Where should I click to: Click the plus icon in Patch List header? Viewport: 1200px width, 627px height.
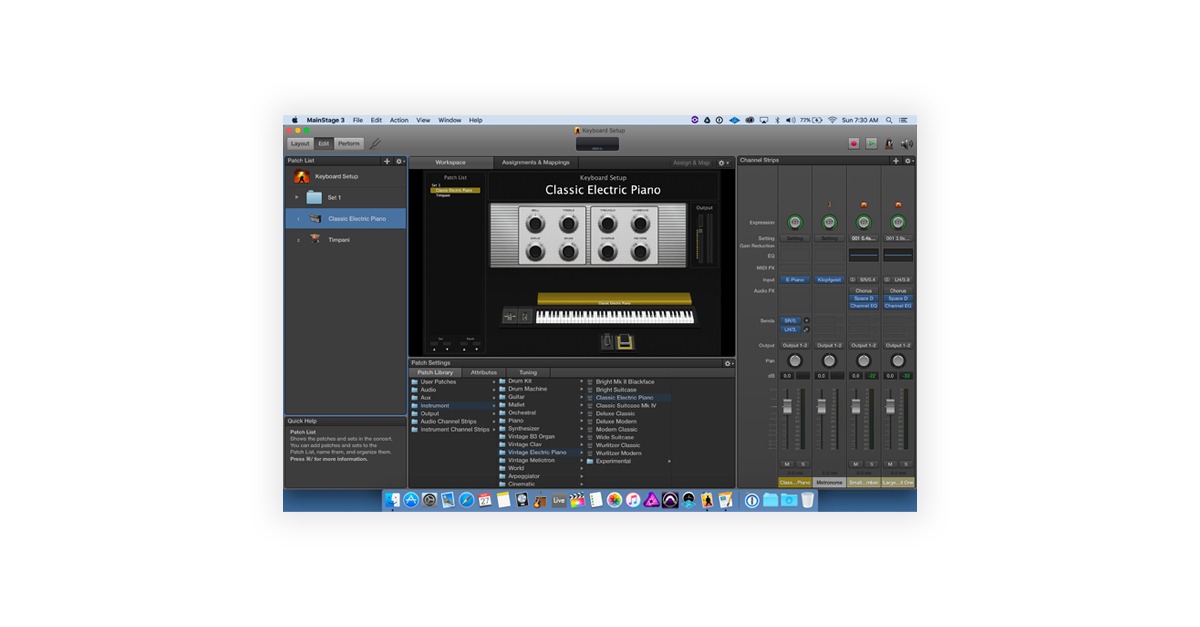click(387, 161)
